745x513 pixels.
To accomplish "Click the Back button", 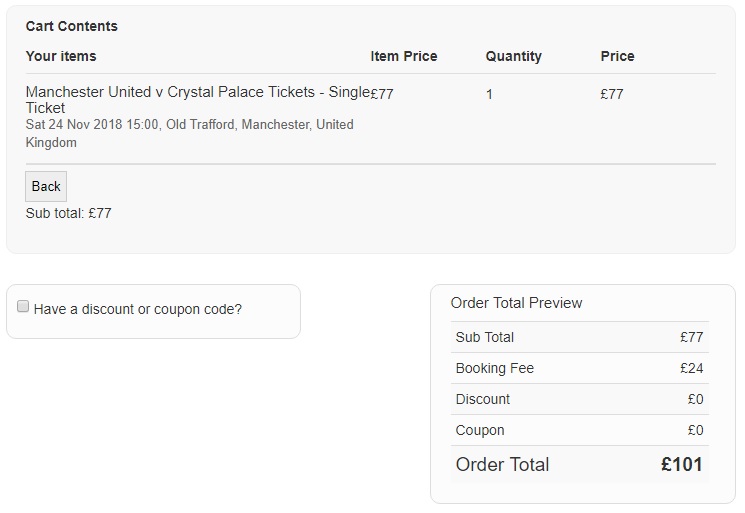I will [x=46, y=186].
